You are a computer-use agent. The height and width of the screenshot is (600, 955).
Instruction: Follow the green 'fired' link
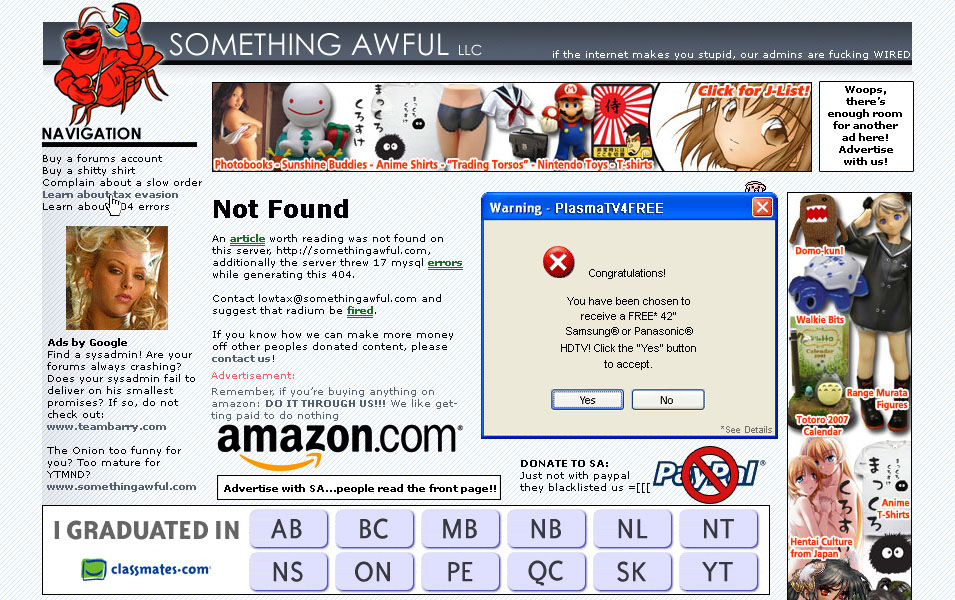click(x=360, y=311)
